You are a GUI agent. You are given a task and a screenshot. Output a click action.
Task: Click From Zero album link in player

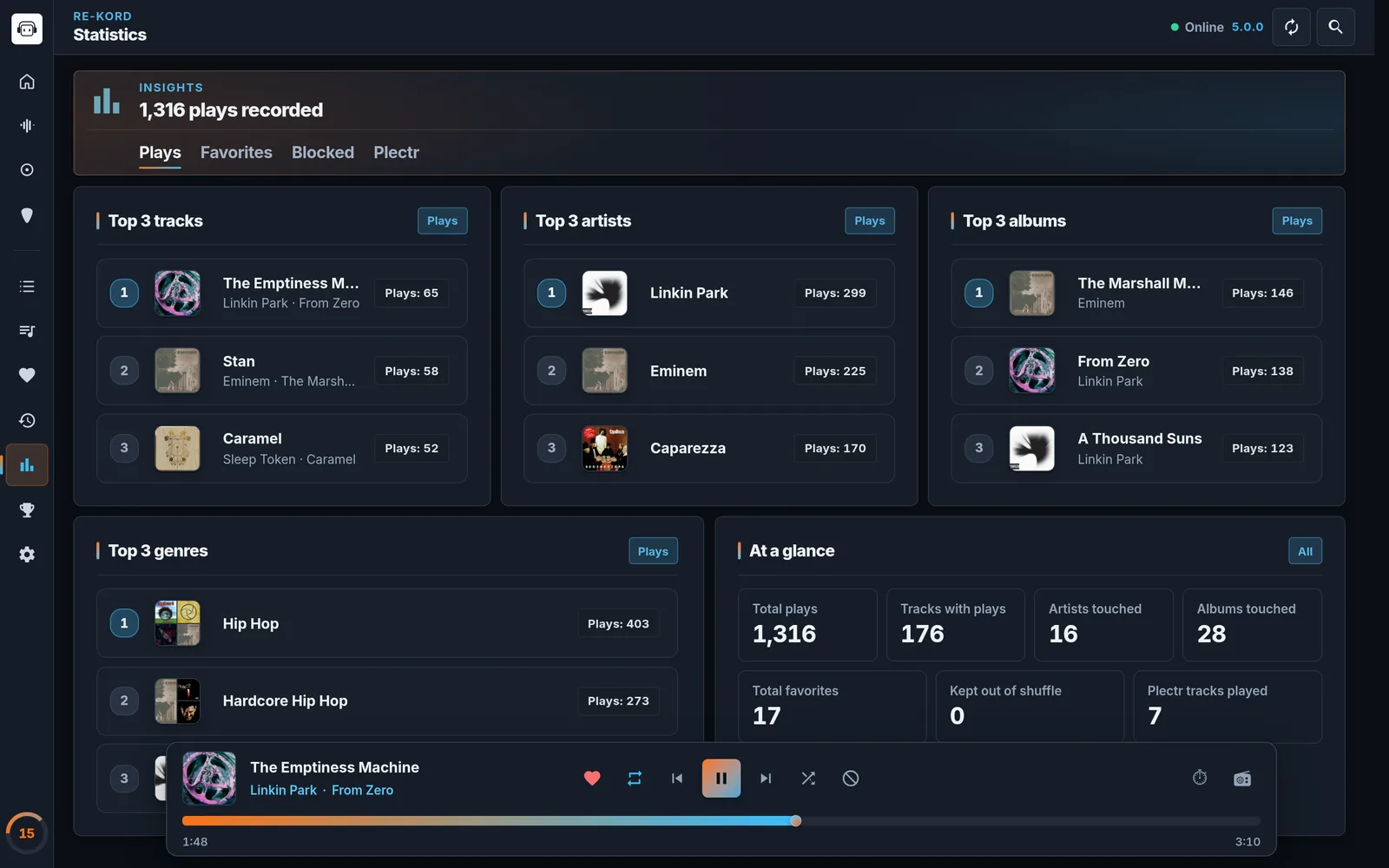(362, 790)
